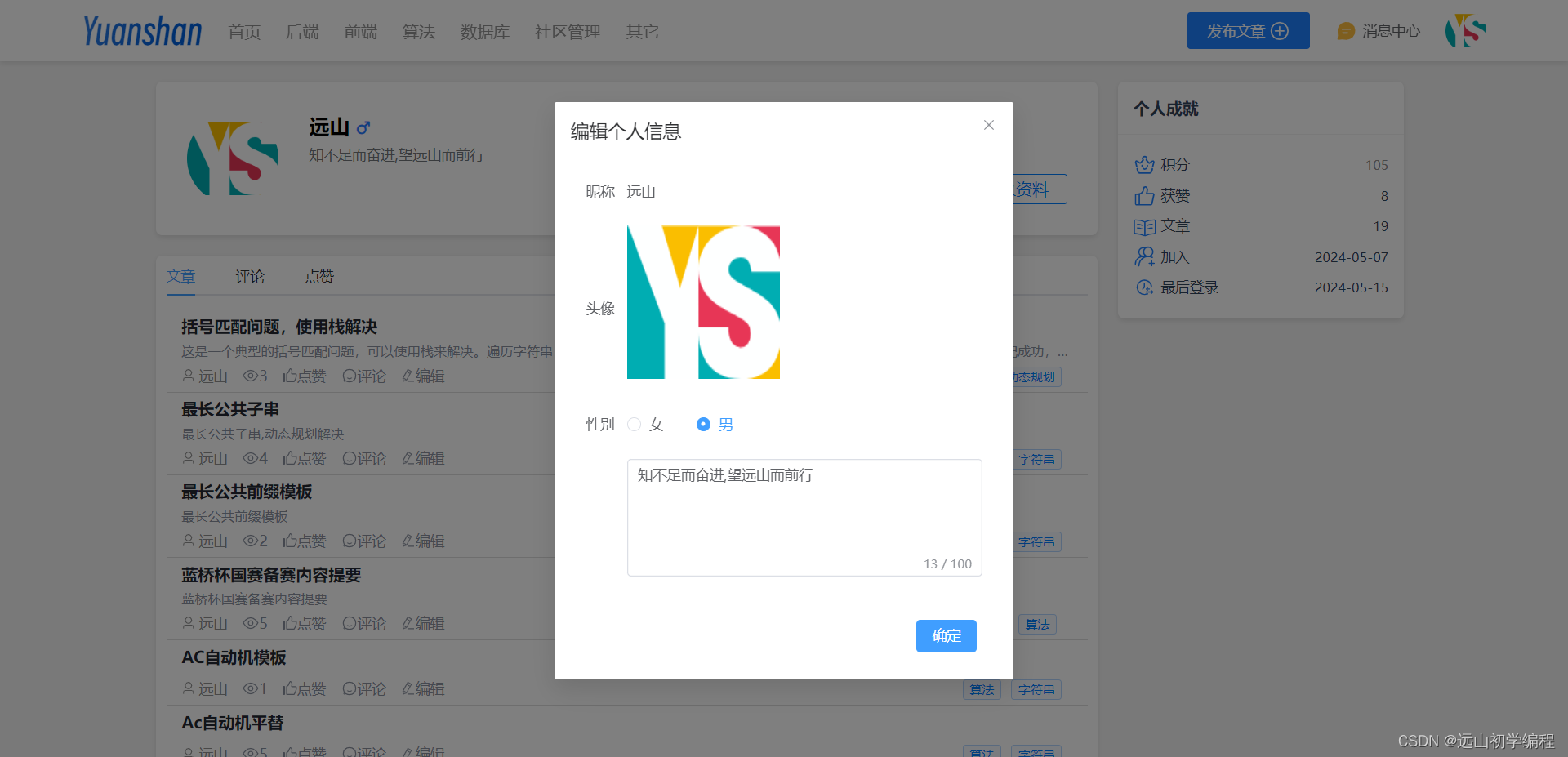Image resolution: width=1568 pixels, height=757 pixels.
Task: Select the 女 gender radio button
Action: (x=634, y=424)
